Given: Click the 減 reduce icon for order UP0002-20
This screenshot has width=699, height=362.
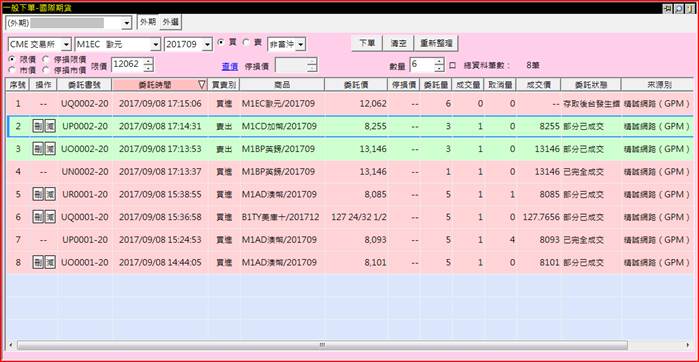Looking at the screenshot, I should pyautogui.click(x=50, y=126).
